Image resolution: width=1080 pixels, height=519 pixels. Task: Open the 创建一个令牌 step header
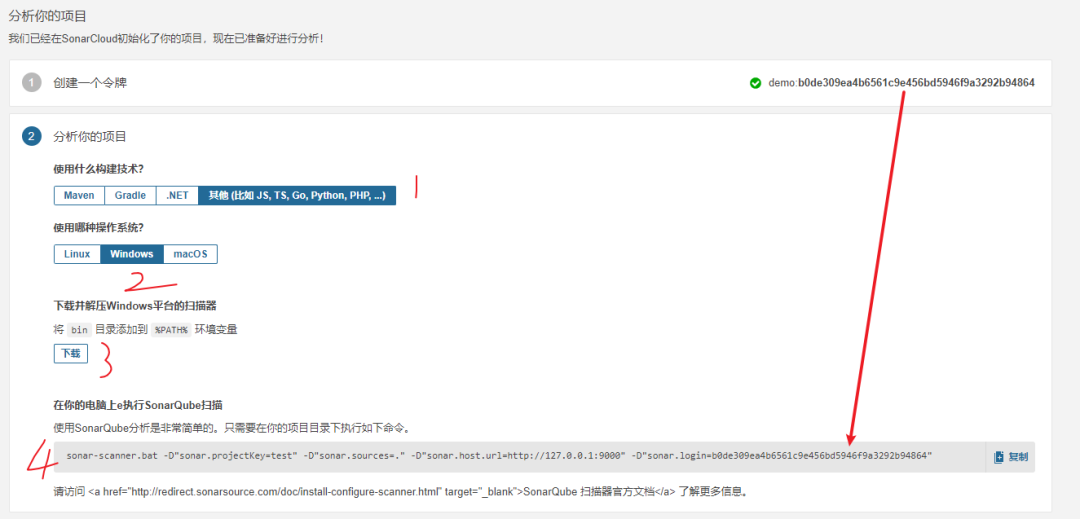(90, 83)
